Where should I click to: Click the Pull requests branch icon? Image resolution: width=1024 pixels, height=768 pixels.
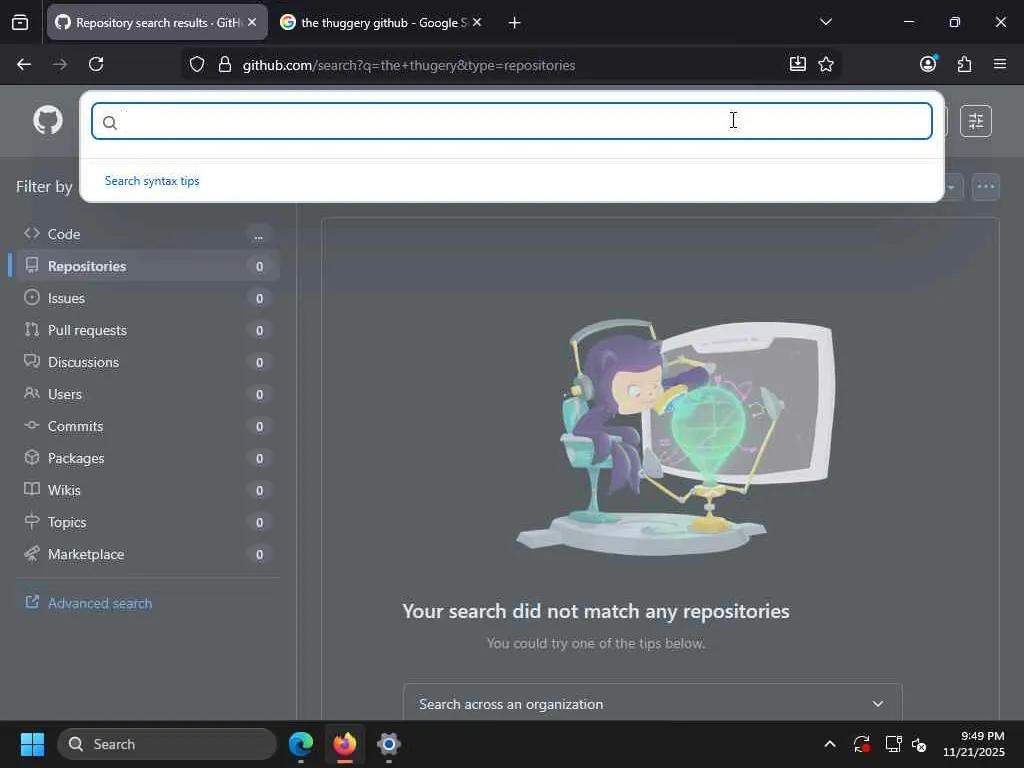coord(31,329)
